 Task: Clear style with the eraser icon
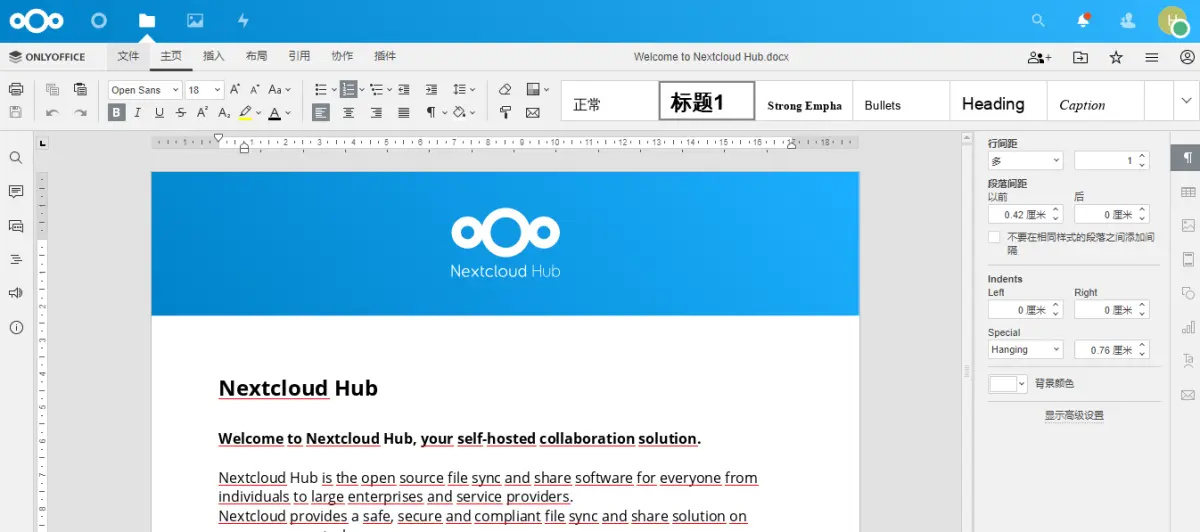[x=505, y=89]
